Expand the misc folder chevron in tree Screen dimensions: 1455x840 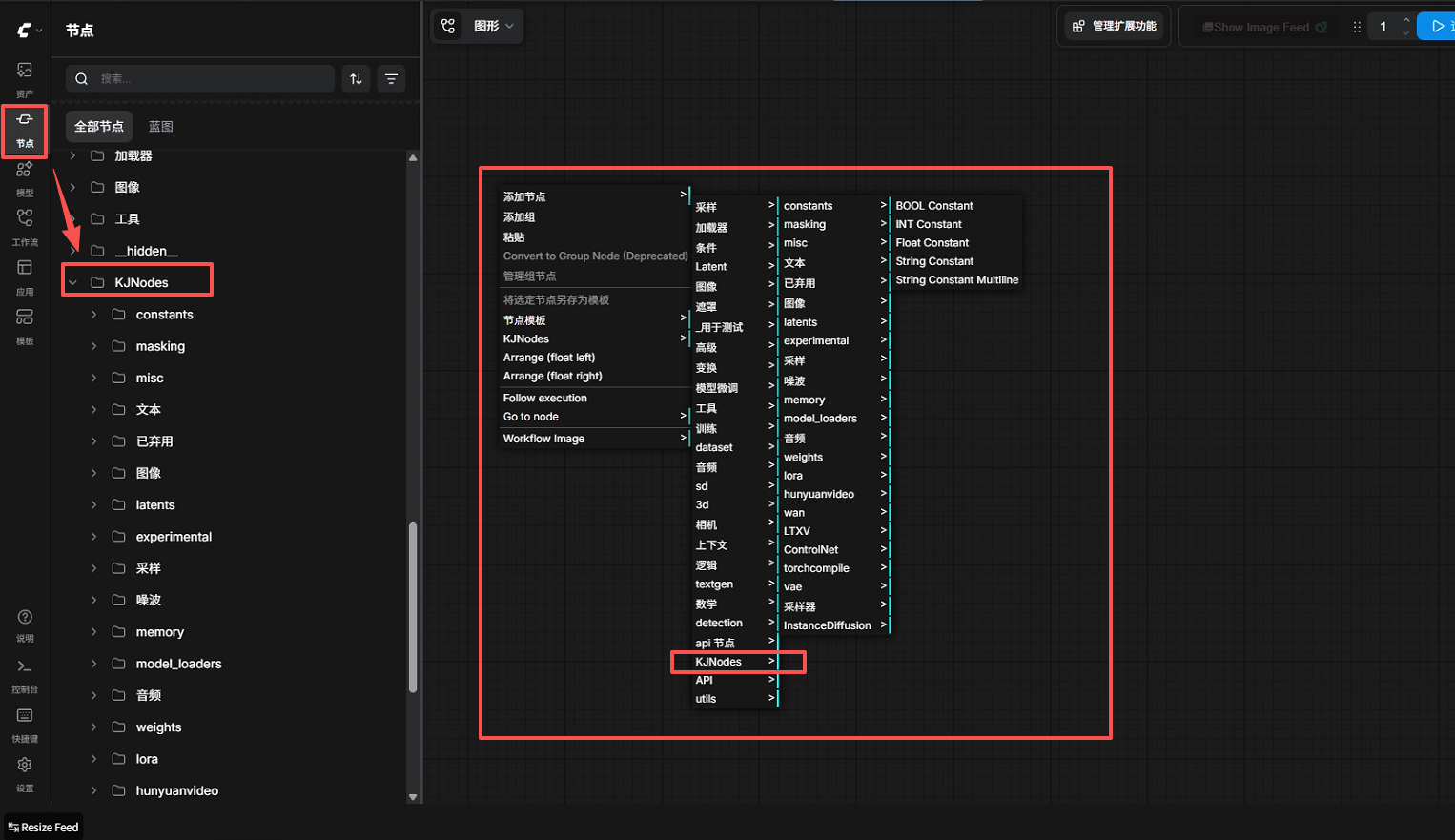click(93, 379)
